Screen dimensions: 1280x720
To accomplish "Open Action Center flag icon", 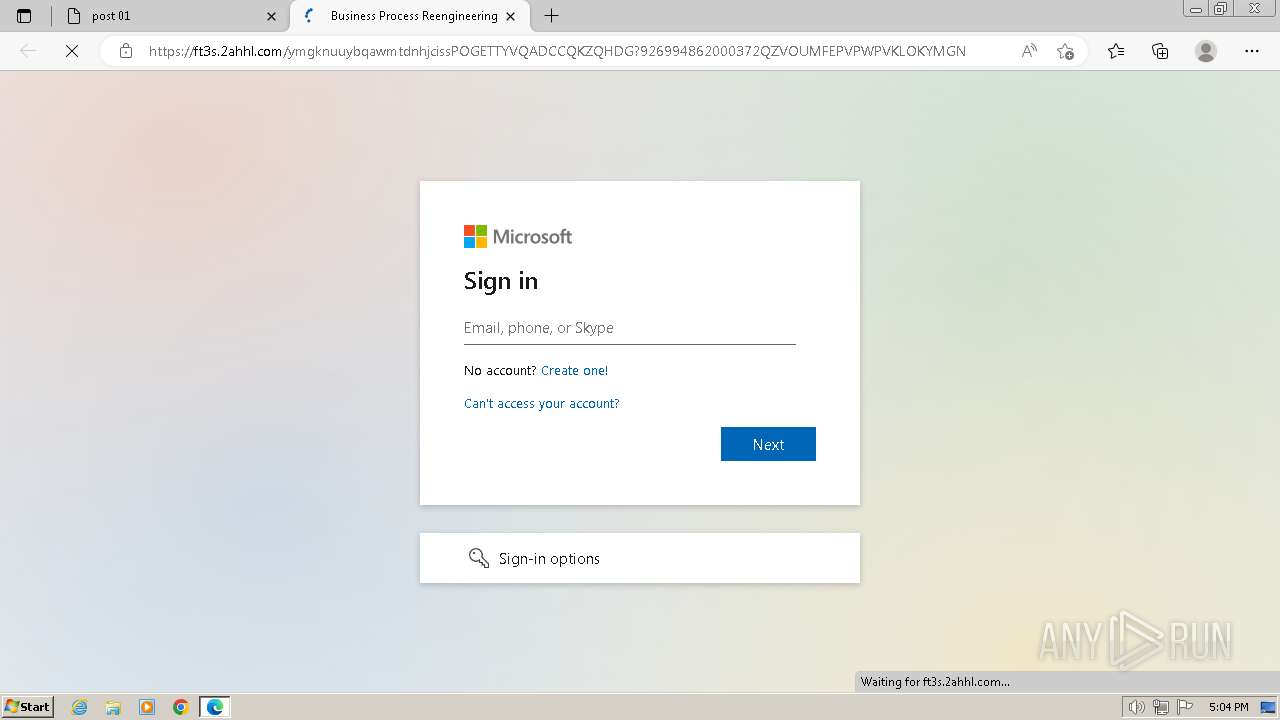I will click(x=1185, y=707).
